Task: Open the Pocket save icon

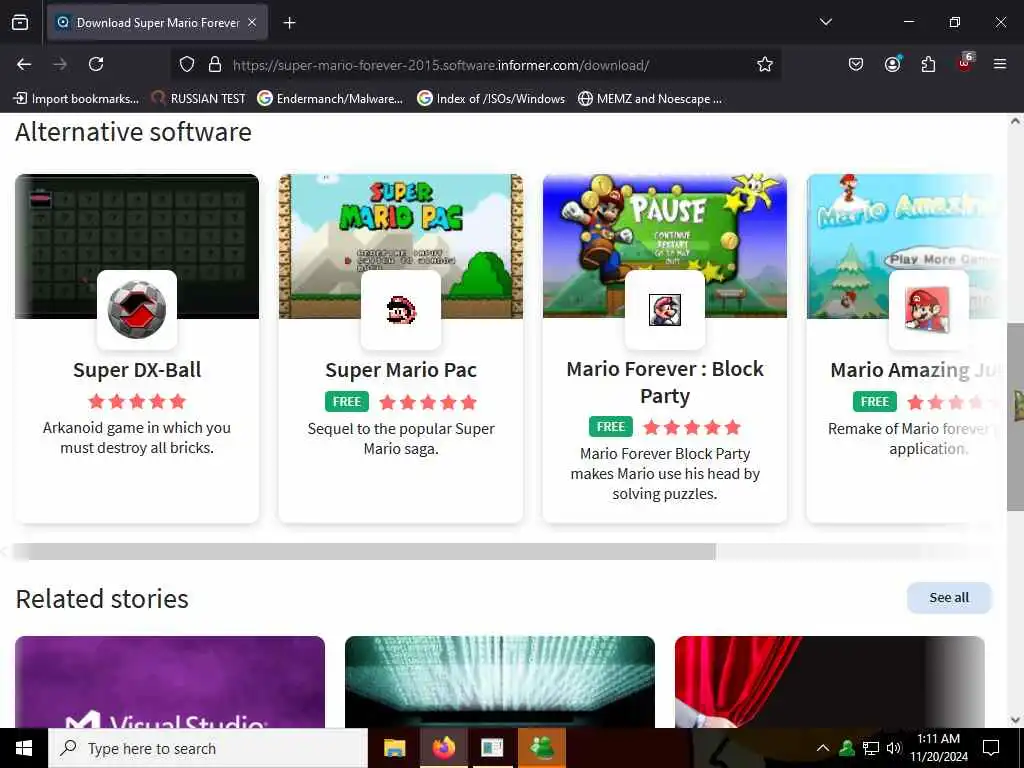Action: (x=856, y=64)
